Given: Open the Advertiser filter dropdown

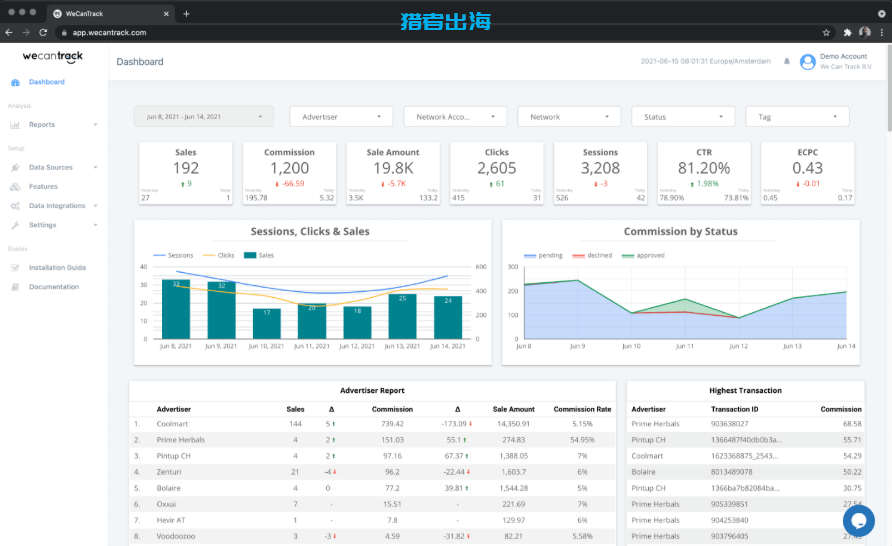Looking at the screenshot, I should tap(341, 117).
